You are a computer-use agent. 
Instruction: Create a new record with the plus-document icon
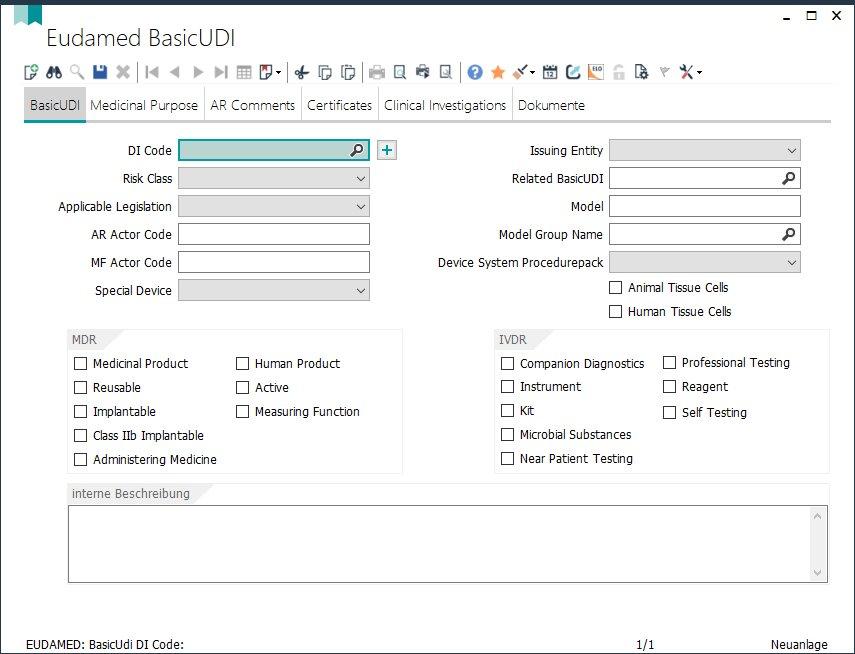coord(31,72)
